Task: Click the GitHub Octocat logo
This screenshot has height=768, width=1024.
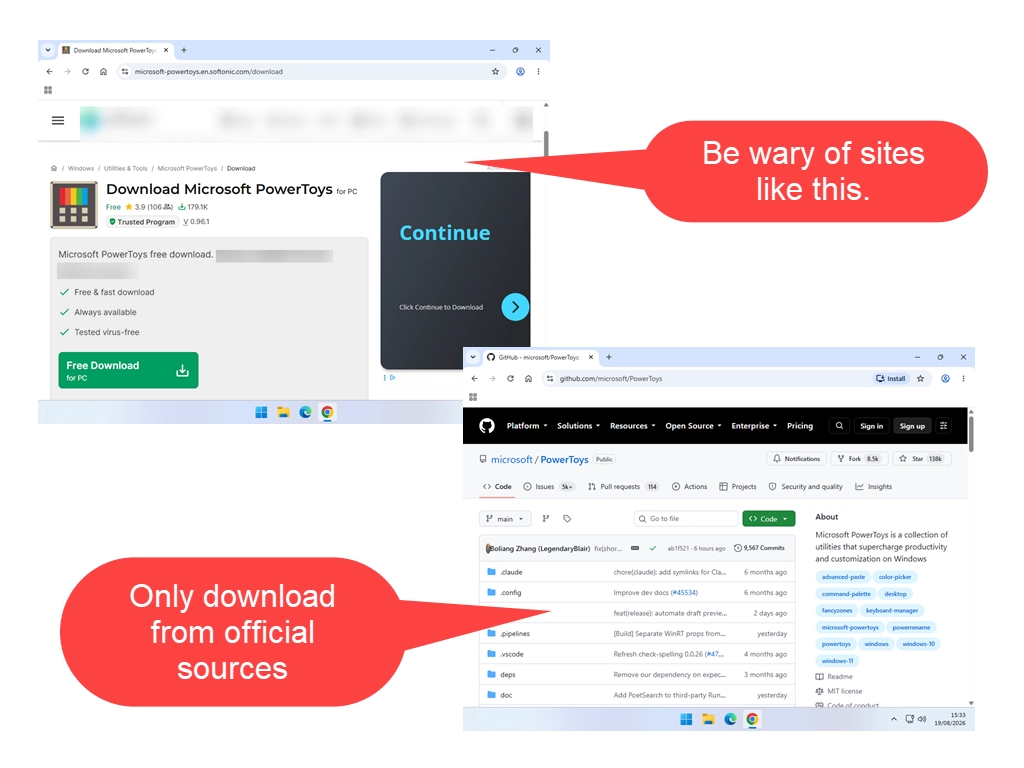Action: click(x=487, y=426)
